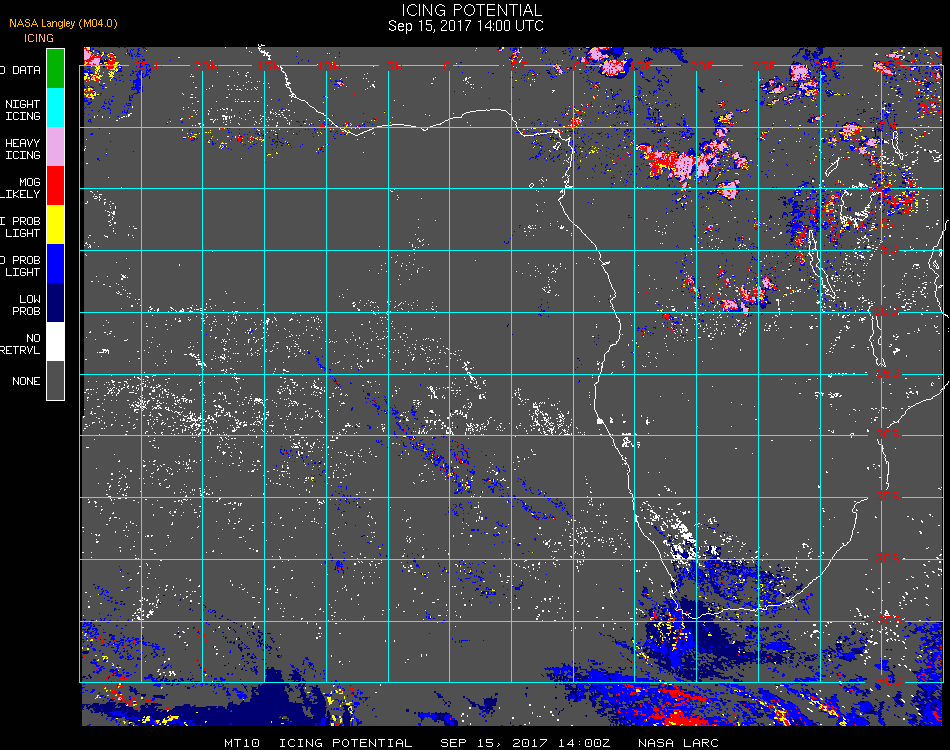Click the 25E longitude label
The image size is (950, 750).
[x=764, y=66]
